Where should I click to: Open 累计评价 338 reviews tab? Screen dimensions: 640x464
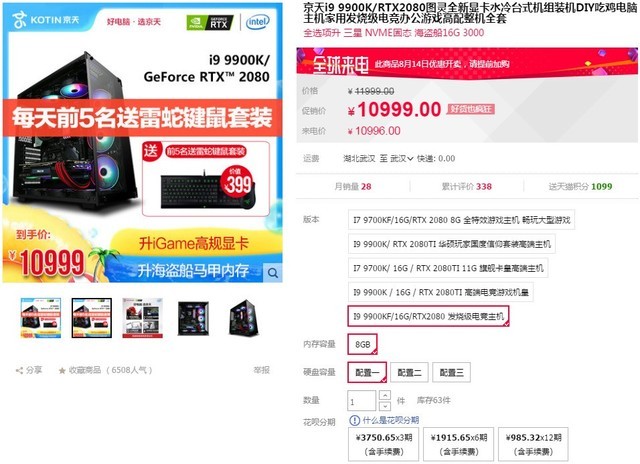467,186
